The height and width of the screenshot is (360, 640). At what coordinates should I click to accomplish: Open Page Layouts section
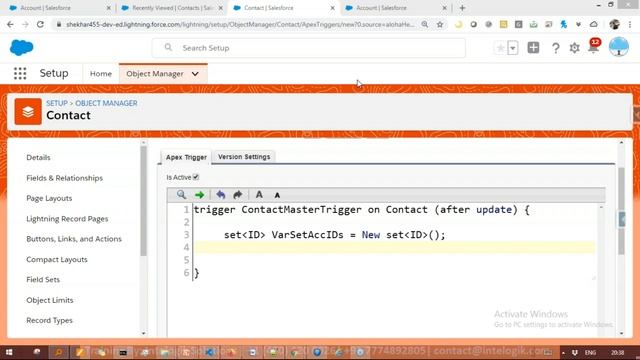click(49, 198)
